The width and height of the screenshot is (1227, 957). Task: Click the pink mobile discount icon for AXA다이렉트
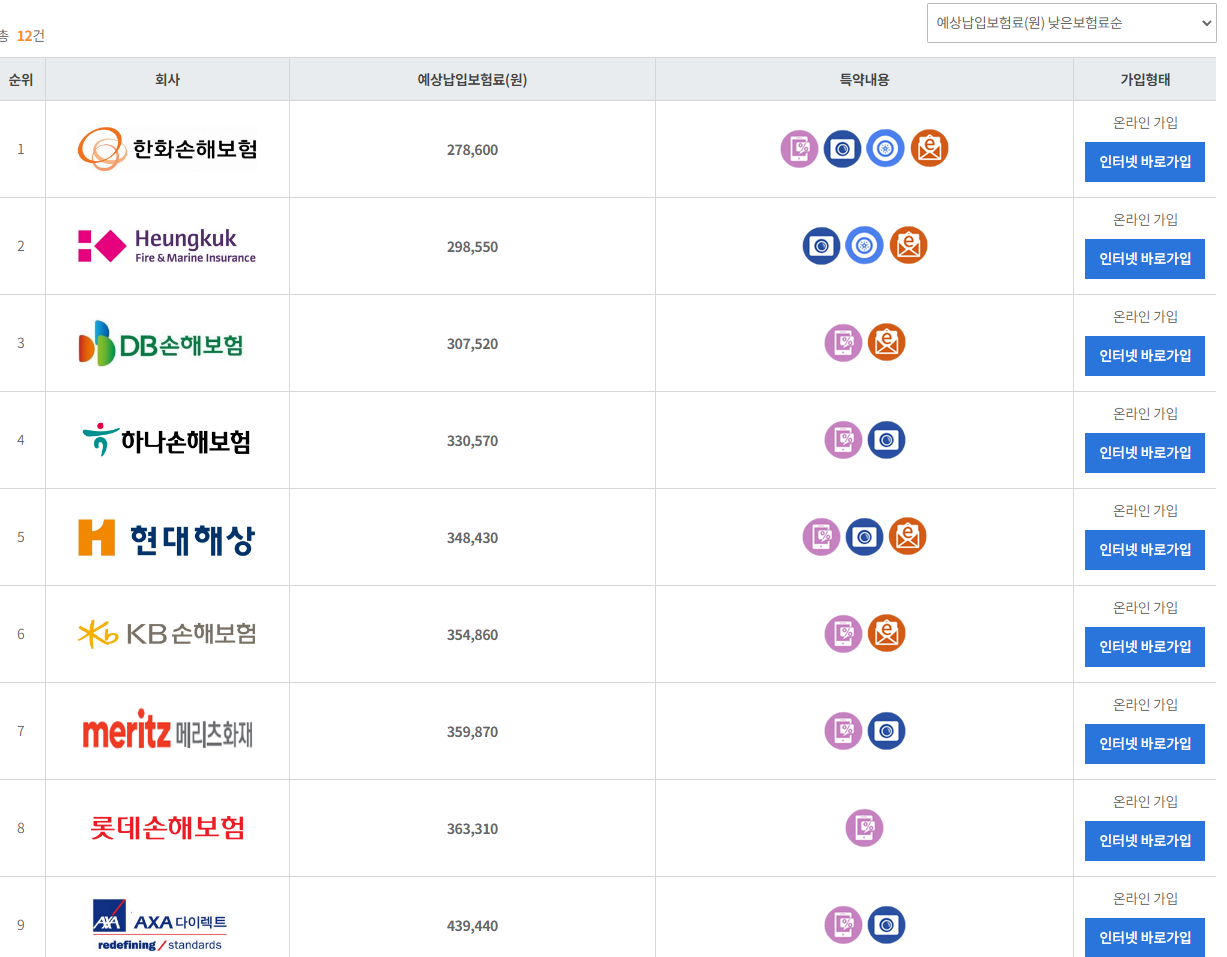843,925
